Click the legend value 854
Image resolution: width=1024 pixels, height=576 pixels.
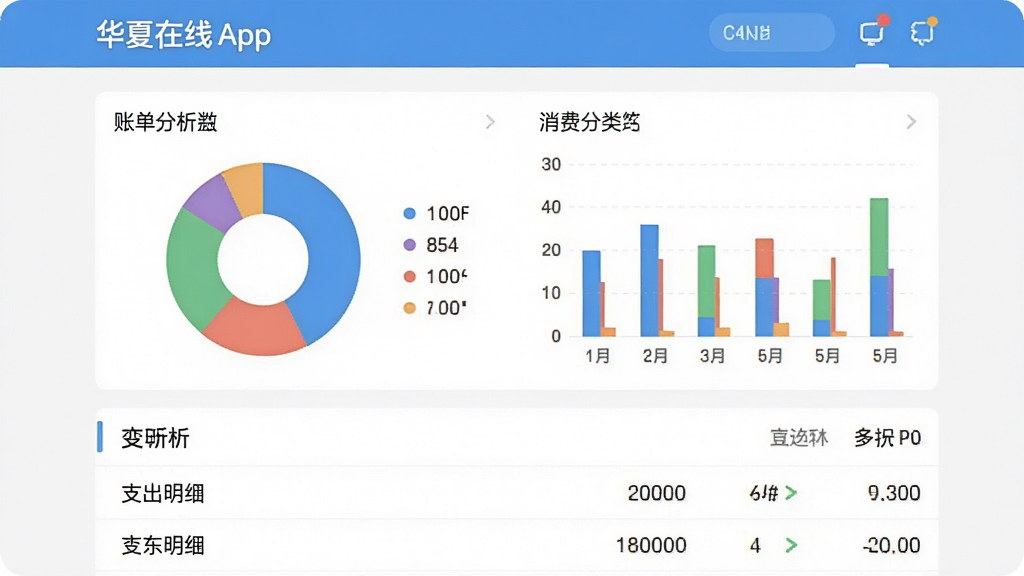[x=442, y=245]
